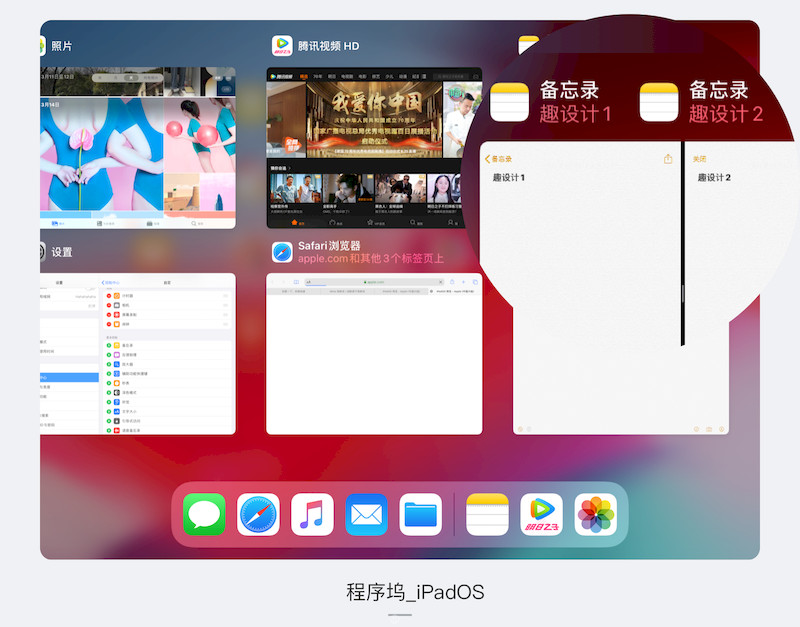
Task: Remove 屏幕录制 control via red minus
Action: [109, 315]
